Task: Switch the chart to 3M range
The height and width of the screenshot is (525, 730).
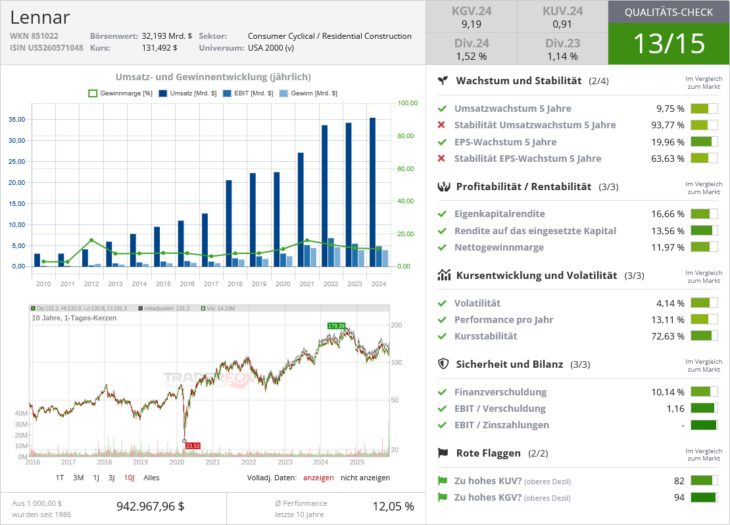Action: (x=77, y=478)
